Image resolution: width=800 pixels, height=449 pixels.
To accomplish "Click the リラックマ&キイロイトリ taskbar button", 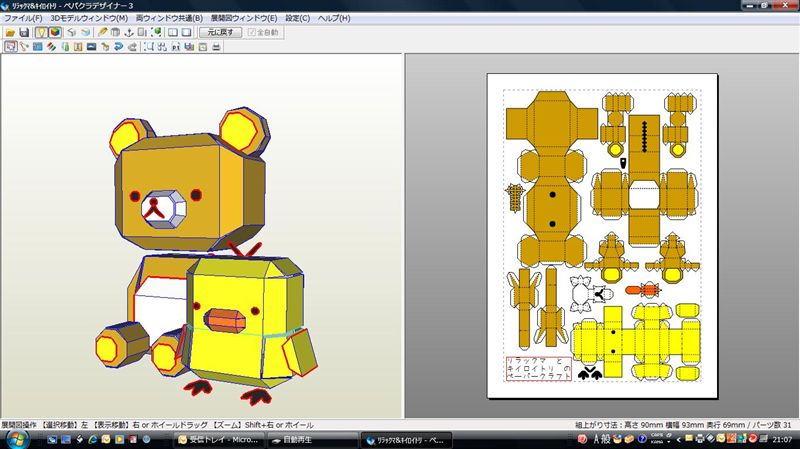I will [x=406, y=439].
